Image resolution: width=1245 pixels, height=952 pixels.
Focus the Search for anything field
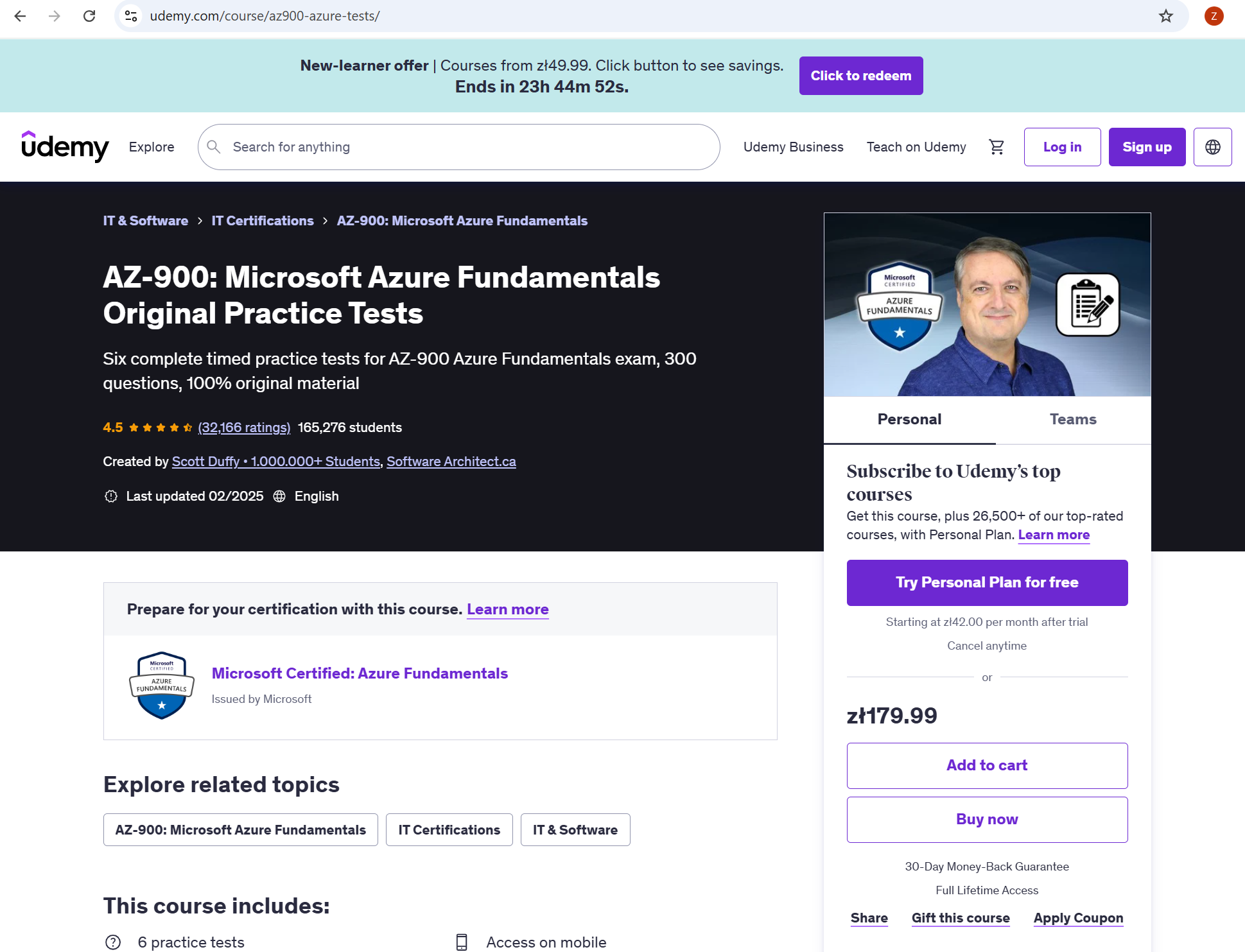pos(458,147)
